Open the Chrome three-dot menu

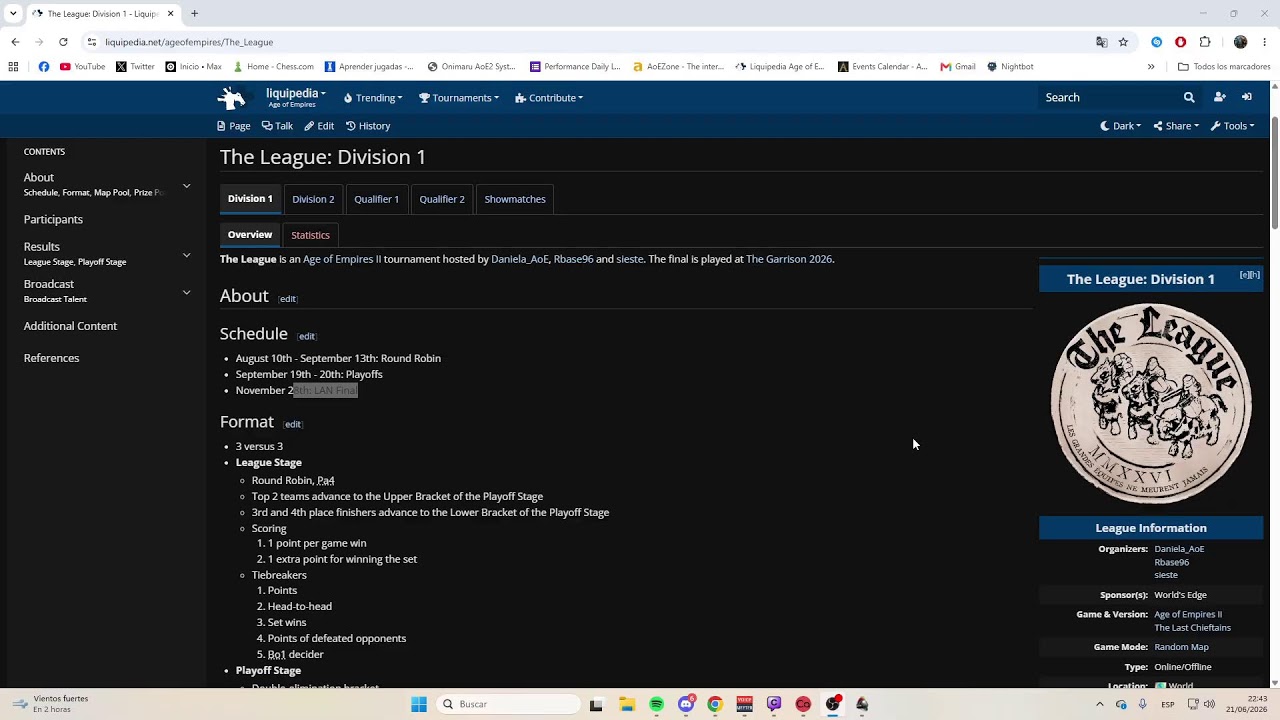pyautogui.click(x=1265, y=42)
